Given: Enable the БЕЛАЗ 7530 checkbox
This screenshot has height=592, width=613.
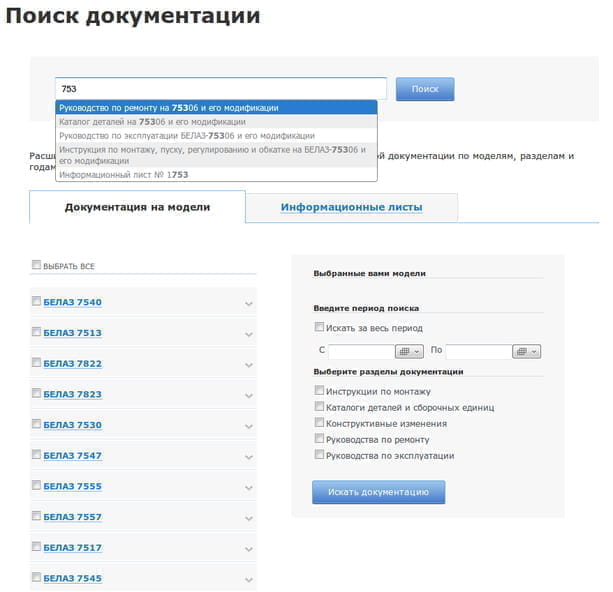Looking at the screenshot, I should (36, 423).
